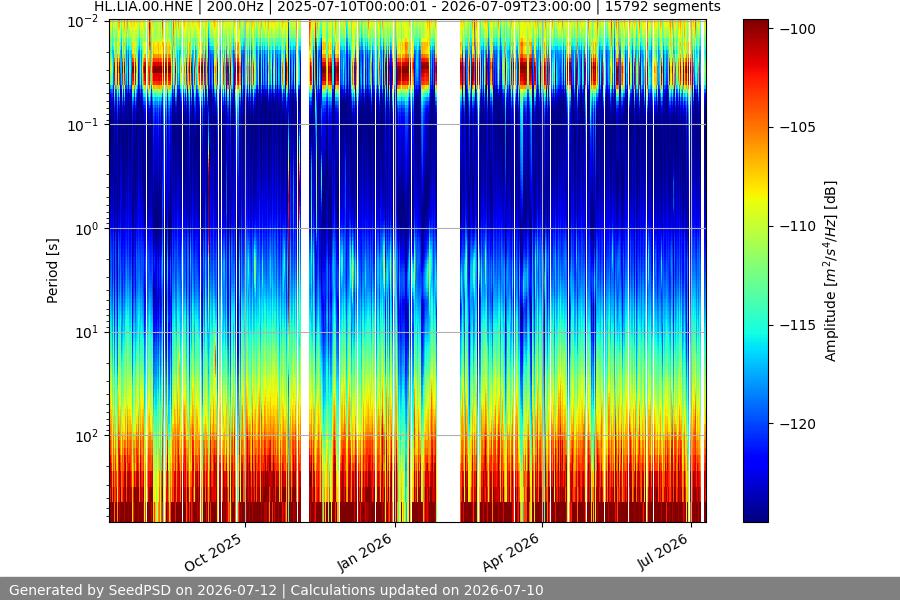The image size is (900, 600).
Task: Click the 'Oct 2025' x-axis label
Action: [x=213, y=552]
